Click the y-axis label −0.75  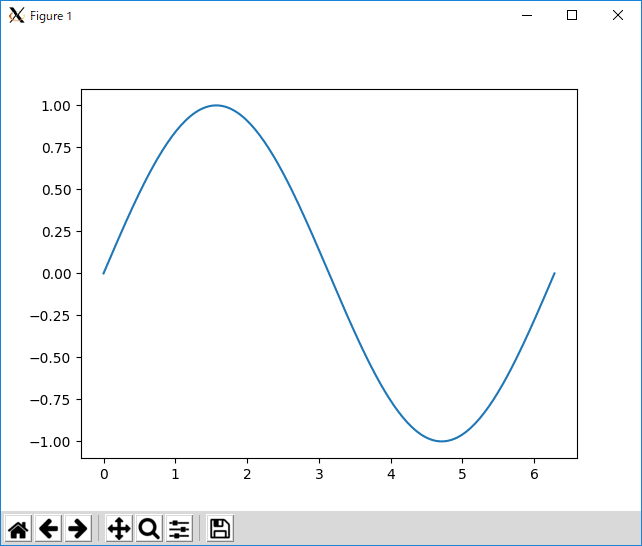[x=50, y=400]
